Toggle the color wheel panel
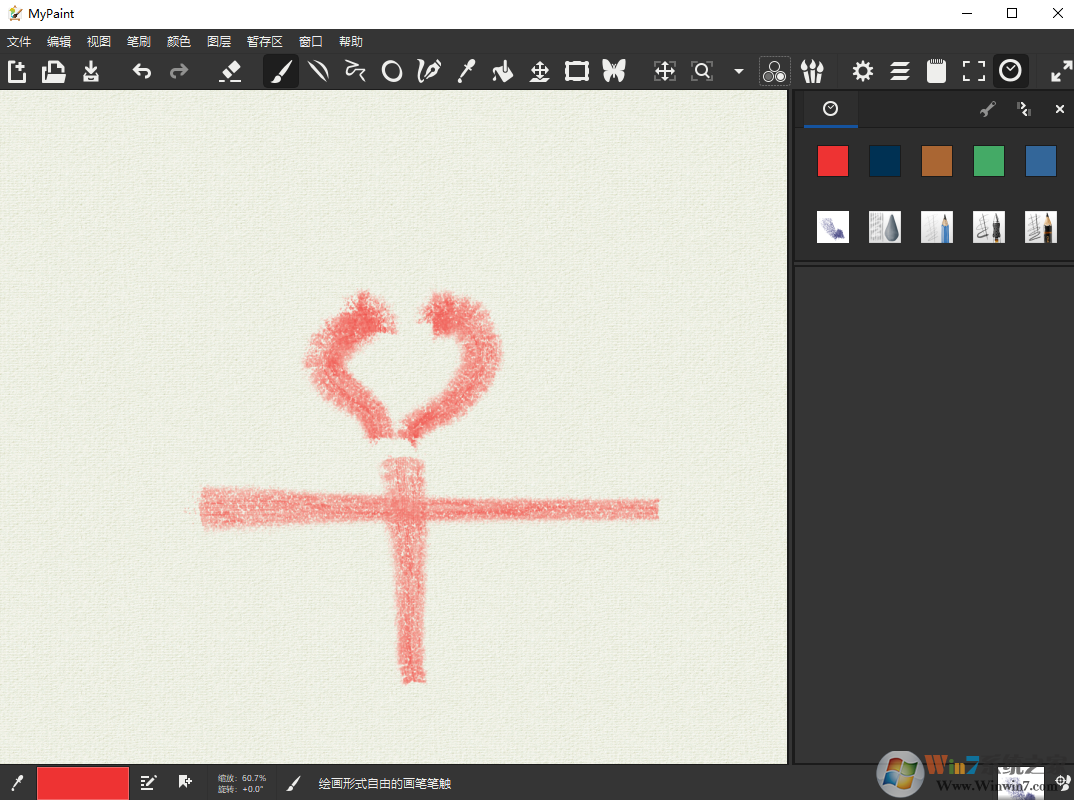 click(x=774, y=70)
